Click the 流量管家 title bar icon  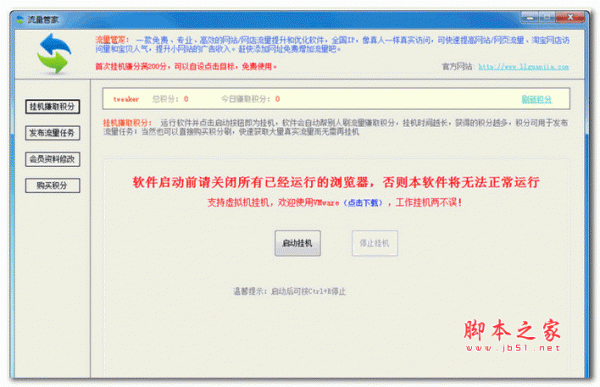(20, 20)
